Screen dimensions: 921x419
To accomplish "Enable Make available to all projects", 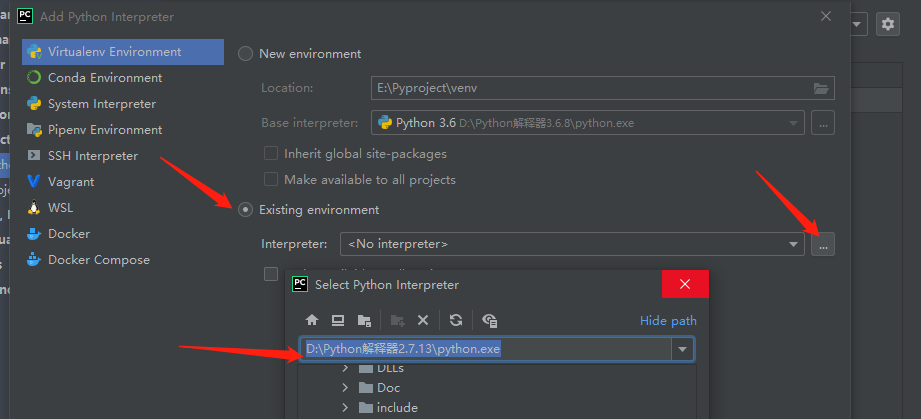I will (x=271, y=179).
